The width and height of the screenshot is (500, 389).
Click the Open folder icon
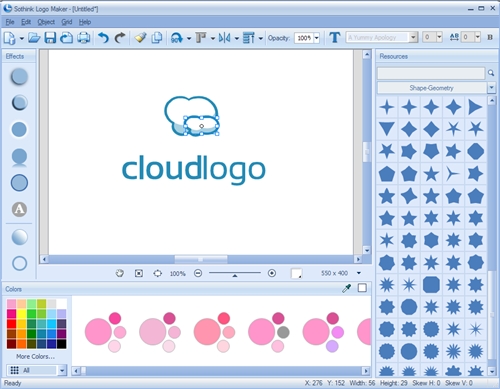click(34, 38)
